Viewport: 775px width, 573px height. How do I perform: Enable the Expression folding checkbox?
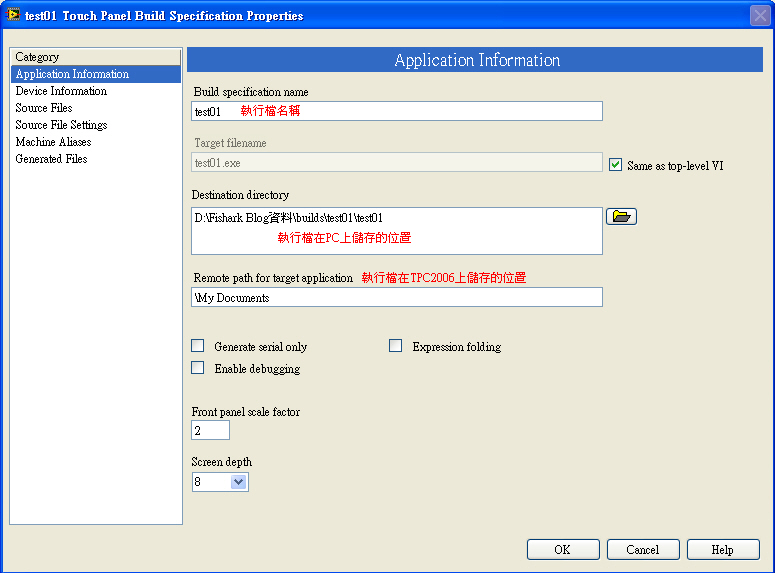(395, 346)
